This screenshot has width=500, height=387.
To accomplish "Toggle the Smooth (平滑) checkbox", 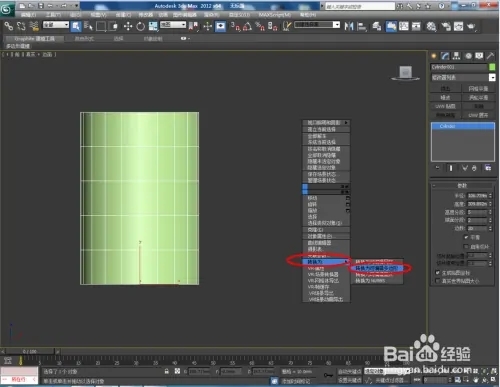I will point(466,237).
